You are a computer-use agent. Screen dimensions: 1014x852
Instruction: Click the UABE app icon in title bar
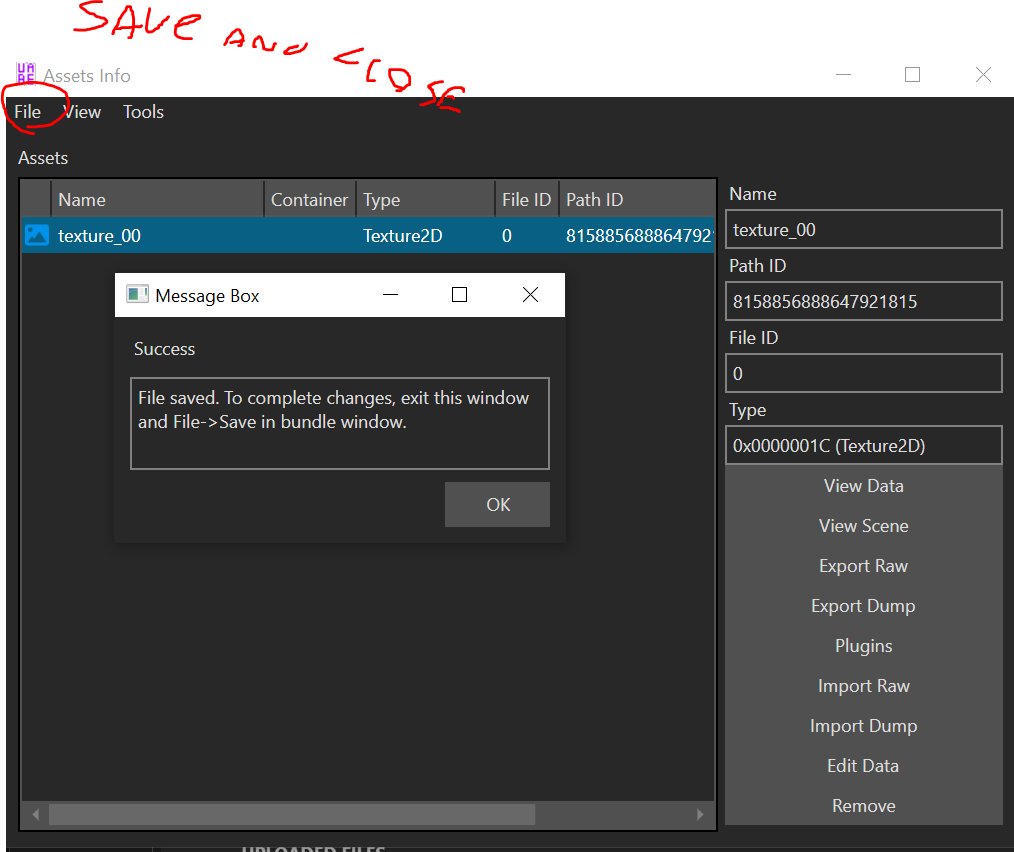[x=25, y=74]
